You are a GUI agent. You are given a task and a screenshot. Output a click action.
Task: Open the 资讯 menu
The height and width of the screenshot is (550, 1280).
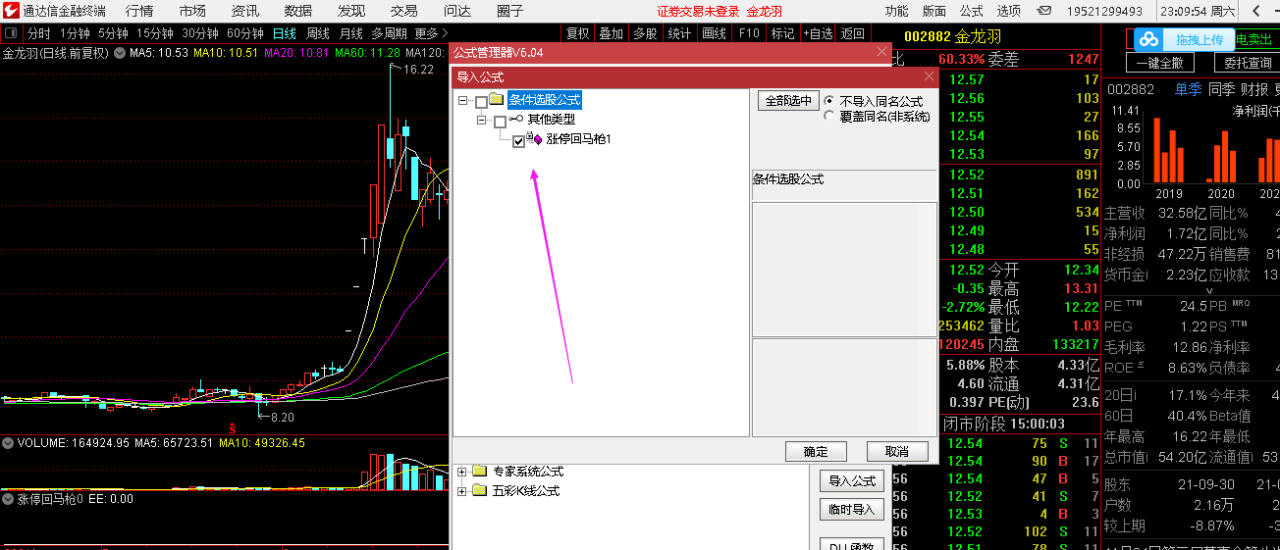coord(245,11)
